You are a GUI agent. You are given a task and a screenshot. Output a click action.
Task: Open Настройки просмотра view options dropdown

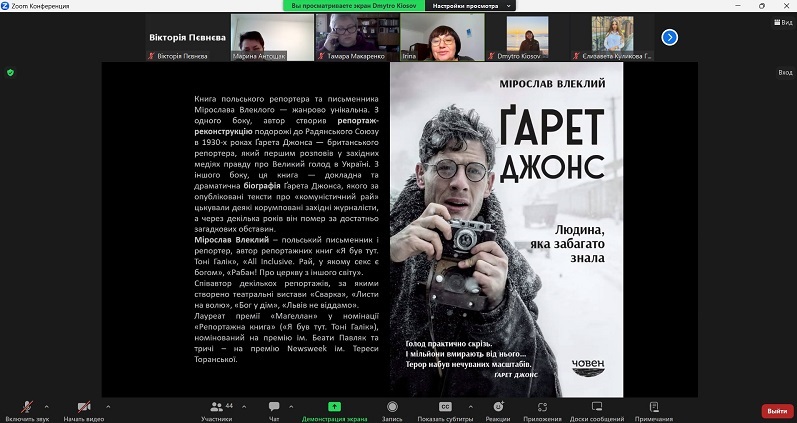(x=472, y=6)
